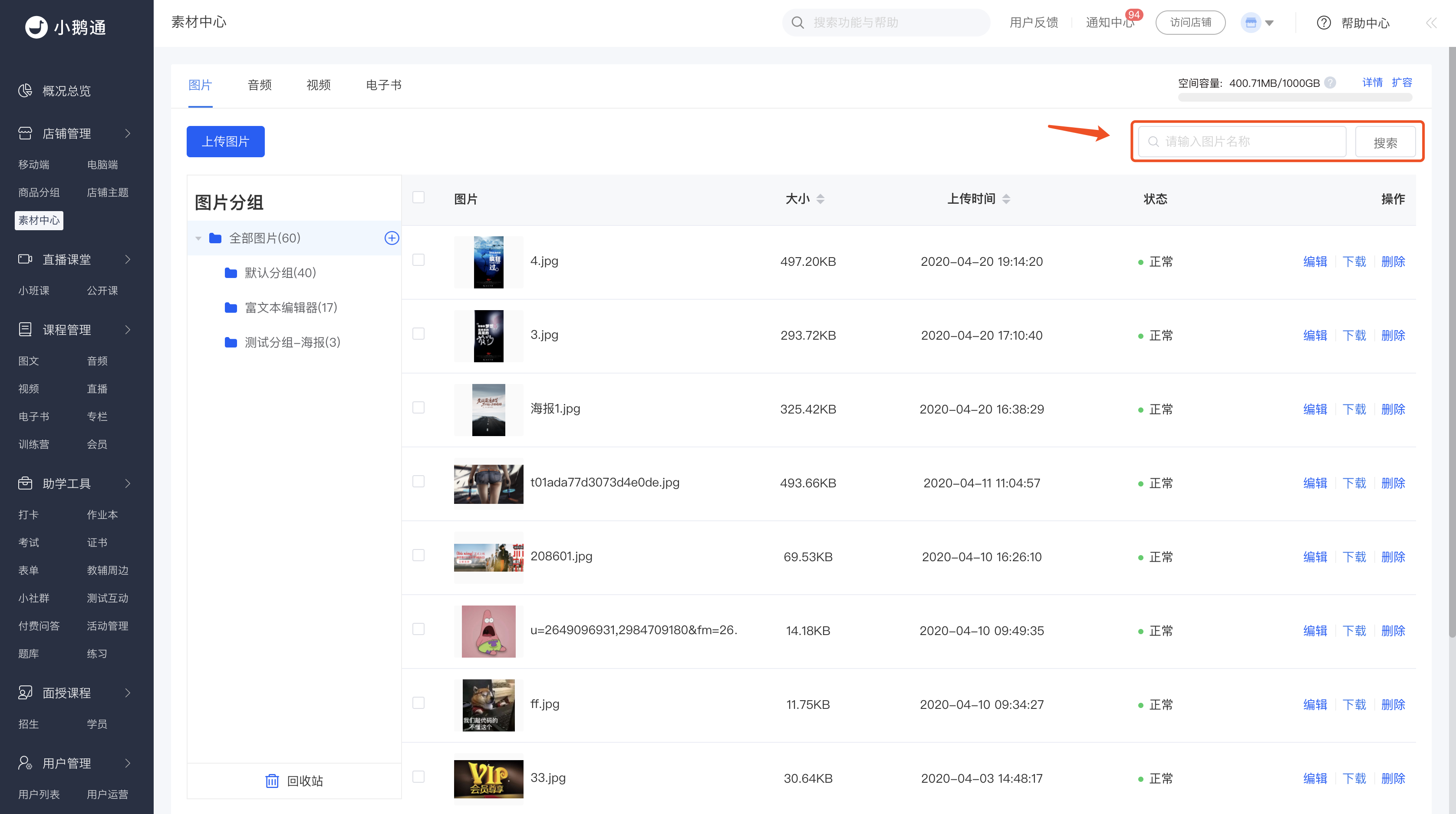Screen dimensions: 1456x814
Task: Check the box for 3.jpg
Action: [418, 334]
